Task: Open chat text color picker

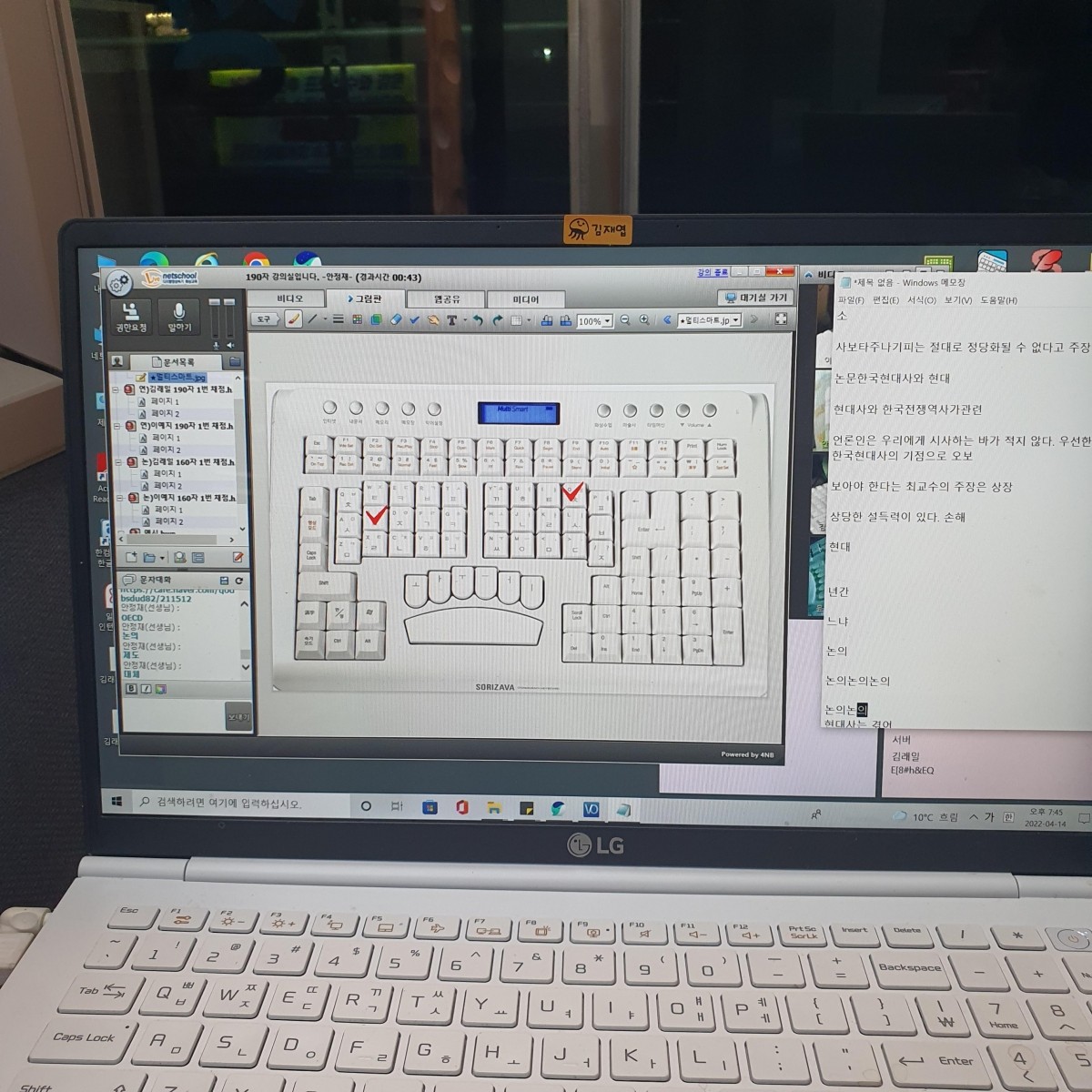Action: (x=160, y=689)
